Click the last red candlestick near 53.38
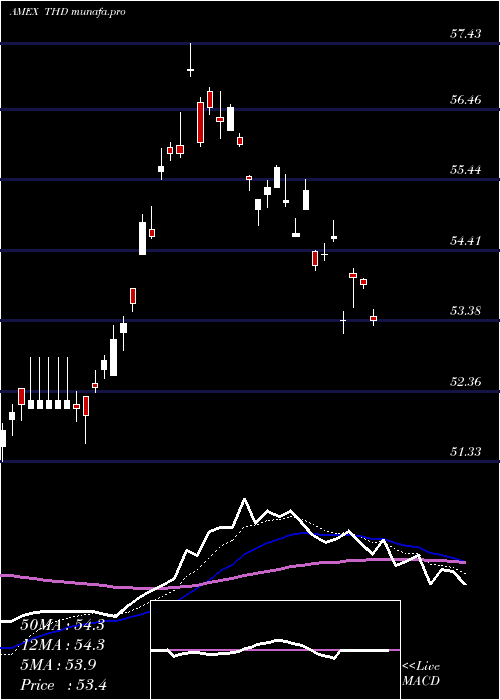Image resolution: width=500 pixels, height=700 pixels. (x=373, y=318)
